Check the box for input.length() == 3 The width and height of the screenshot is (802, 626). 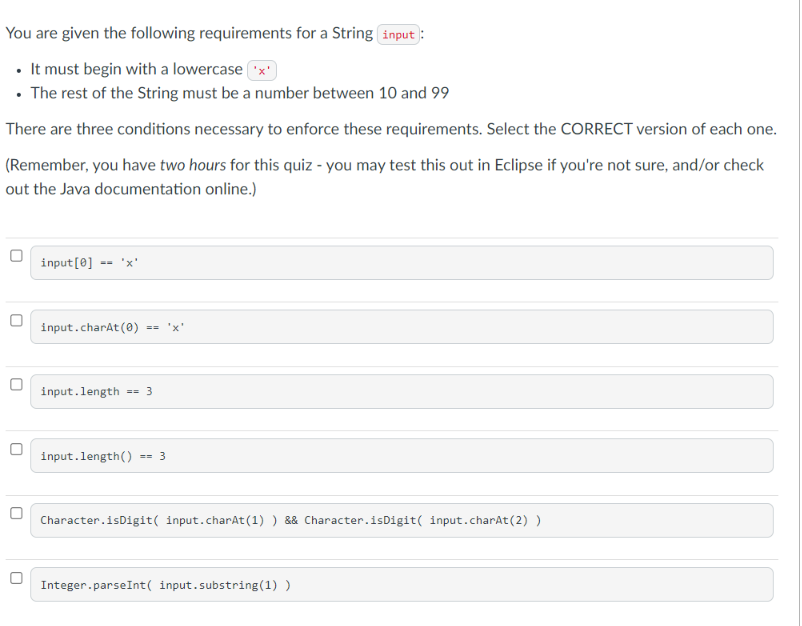click(15, 448)
